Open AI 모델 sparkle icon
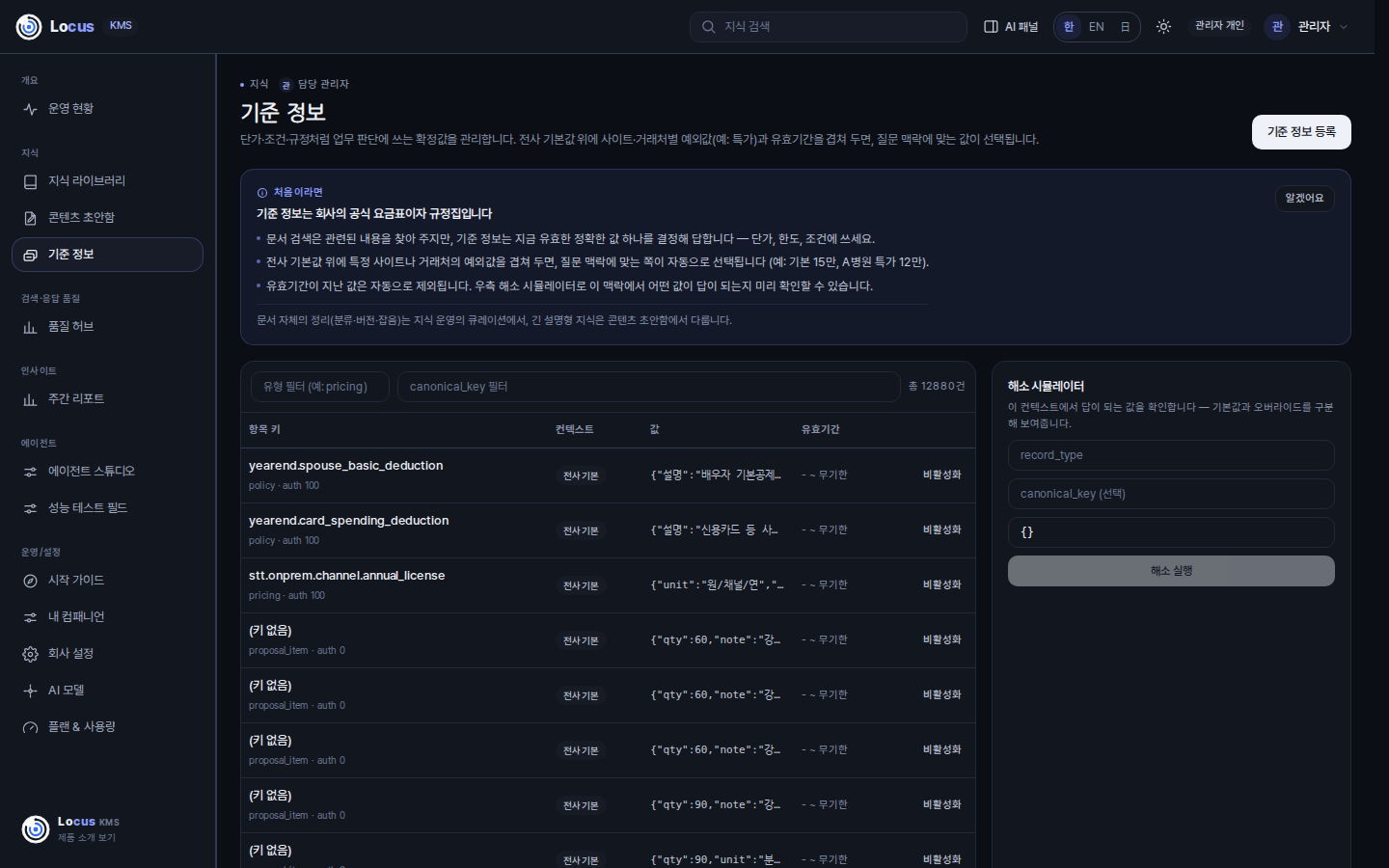1389x868 pixels. 30,691
